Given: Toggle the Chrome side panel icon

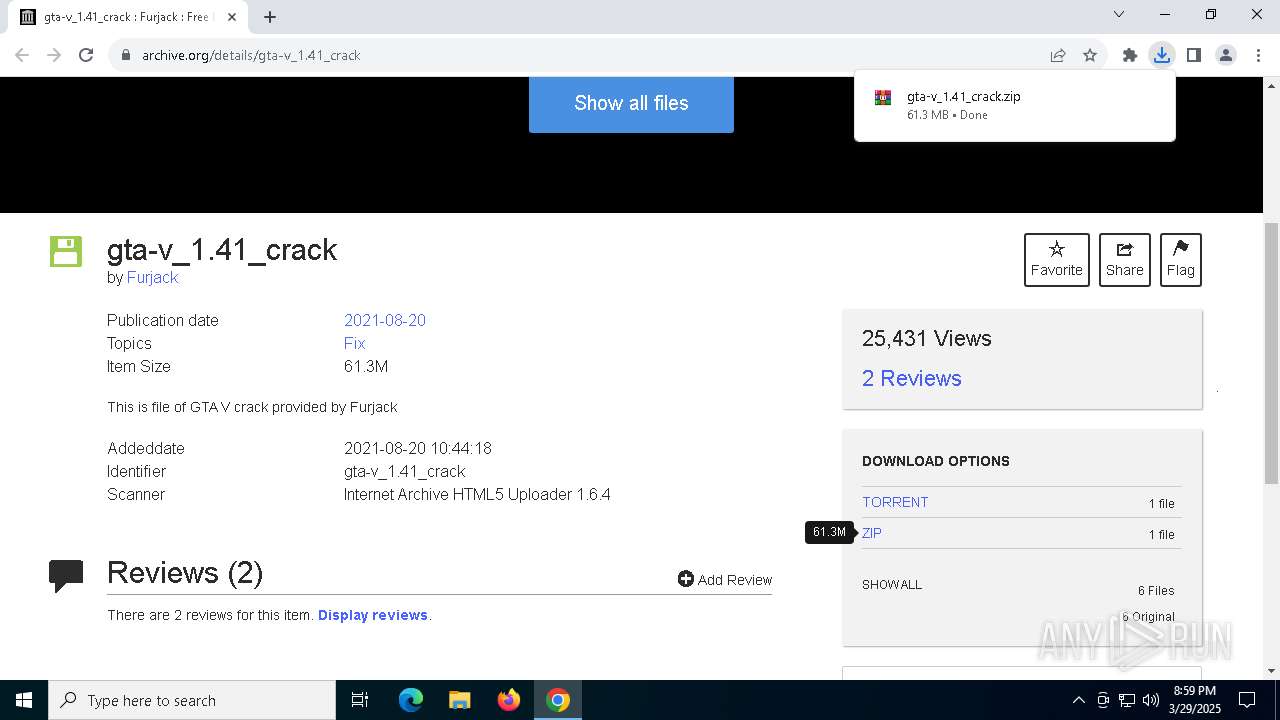Looking at the screenshot, I should [1193, 55].
